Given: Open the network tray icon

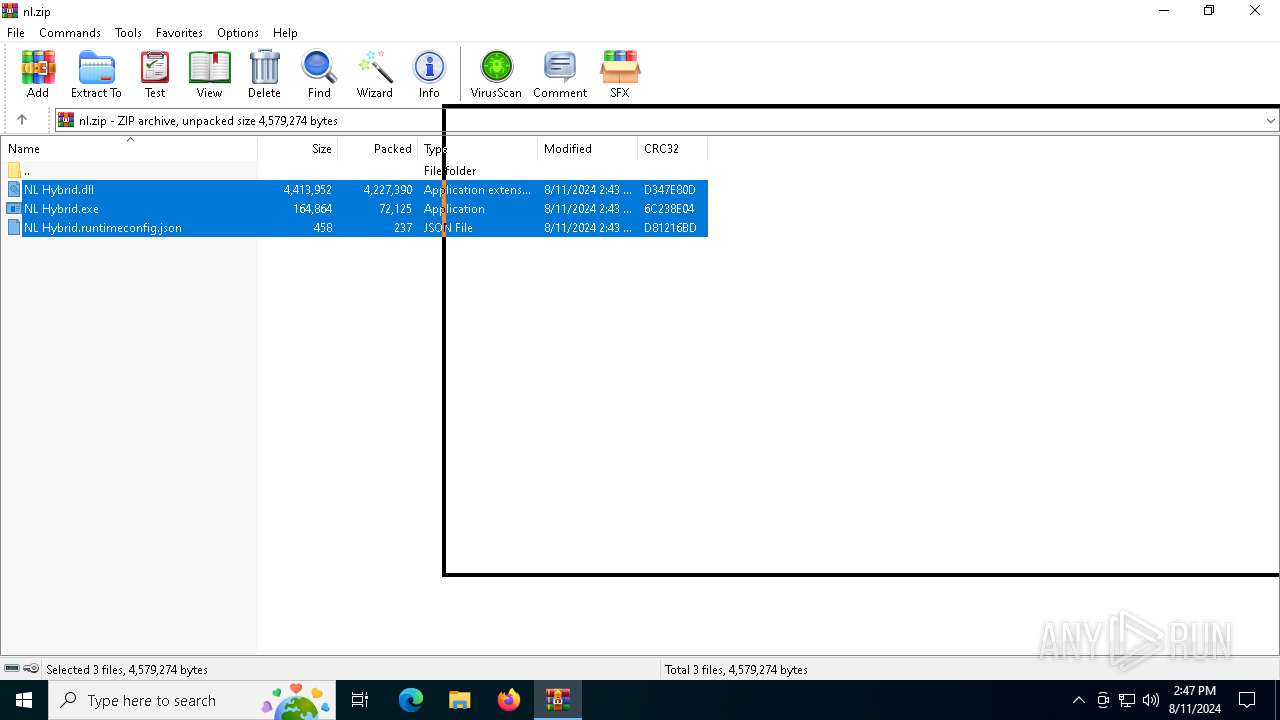Looking at the screenshot, I should (x=1127, y=700).
